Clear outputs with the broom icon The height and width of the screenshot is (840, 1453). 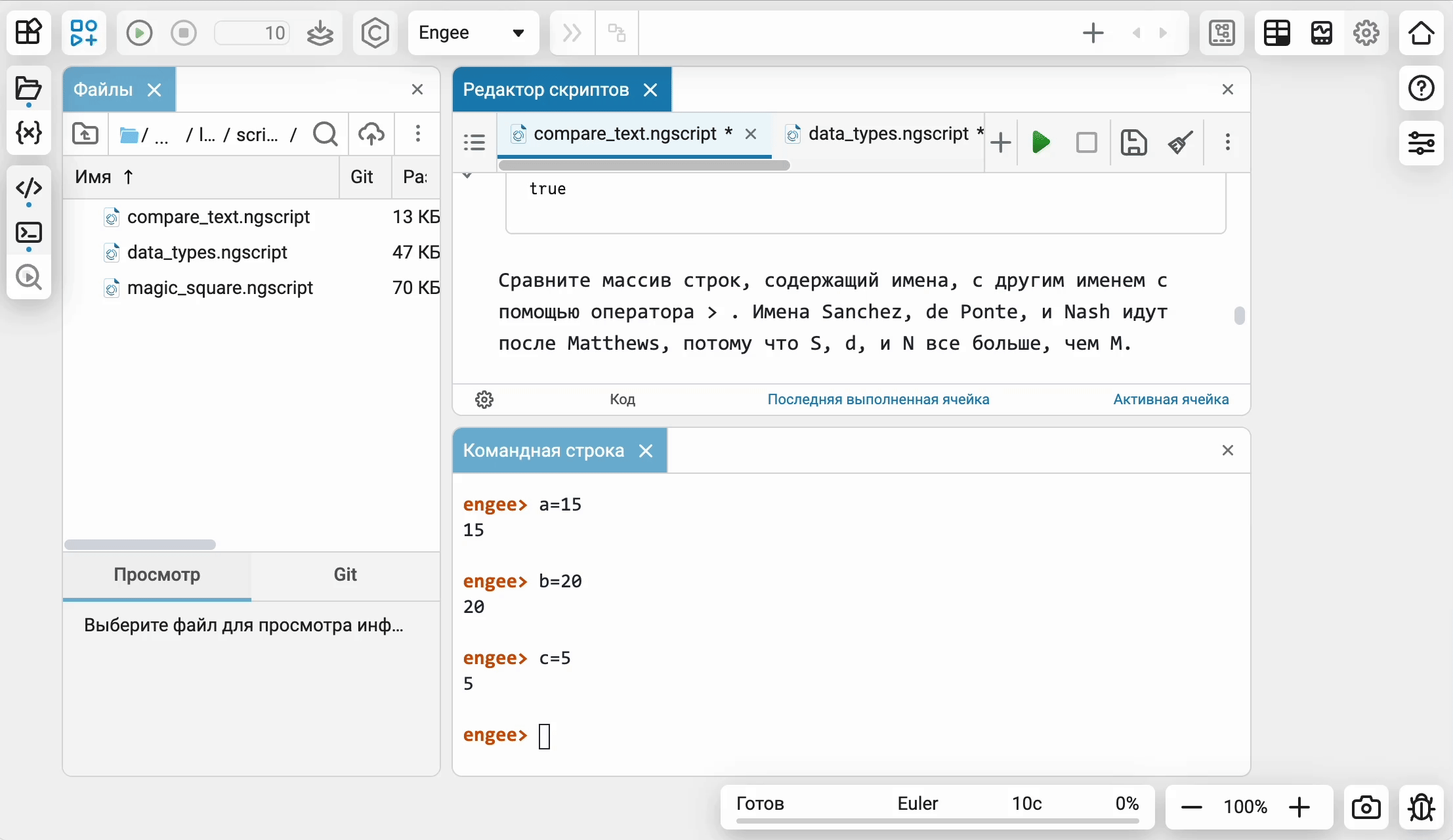(1180, 142)
